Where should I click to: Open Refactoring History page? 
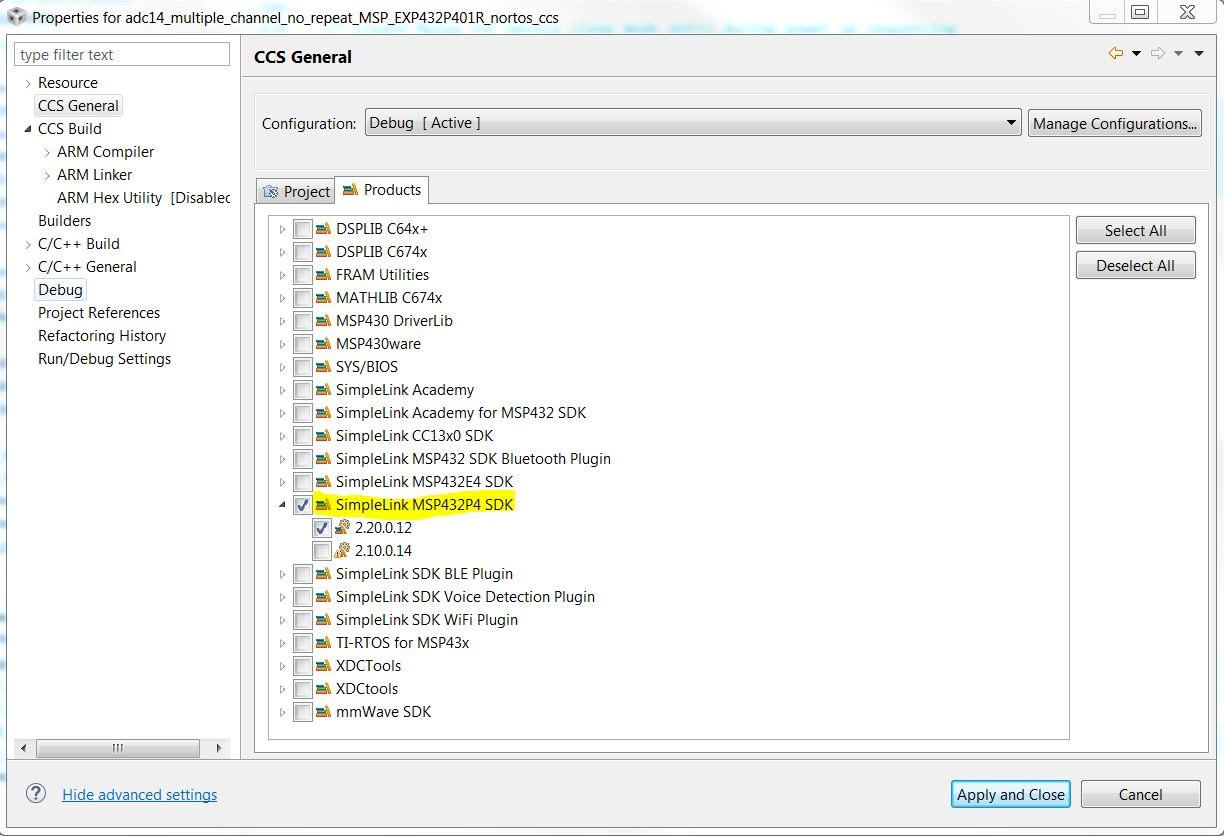click(102, 336)
